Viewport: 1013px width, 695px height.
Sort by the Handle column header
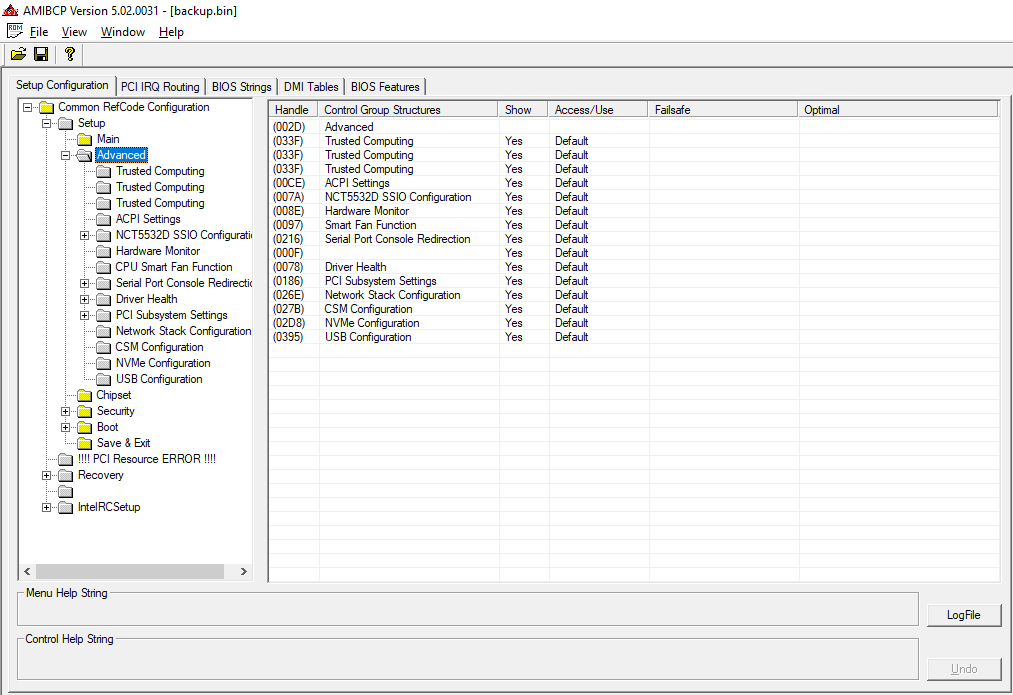[293, 110]
